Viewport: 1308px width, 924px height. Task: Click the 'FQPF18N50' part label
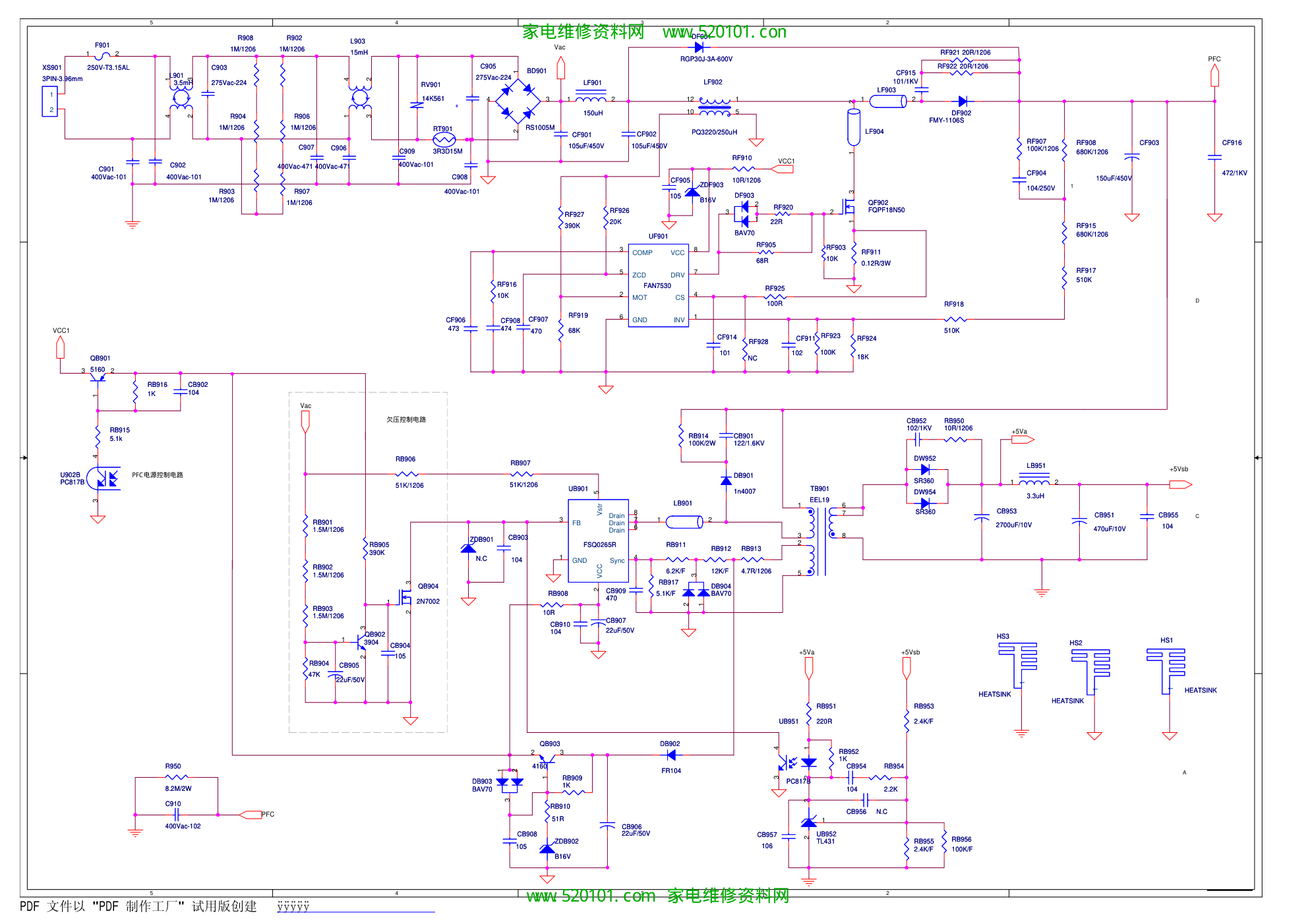886,210
